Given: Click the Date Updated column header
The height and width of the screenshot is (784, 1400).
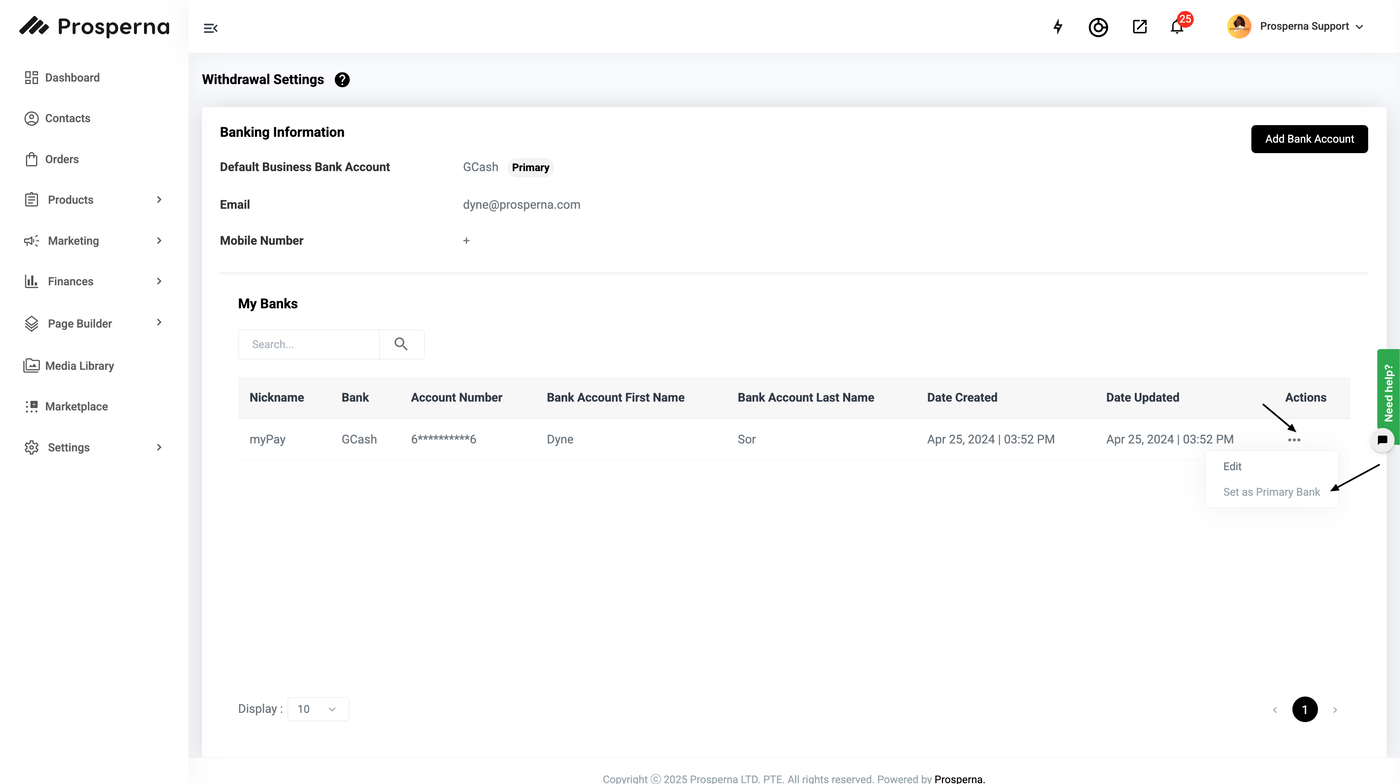Looking at the screenshot, I should 1142,398.
